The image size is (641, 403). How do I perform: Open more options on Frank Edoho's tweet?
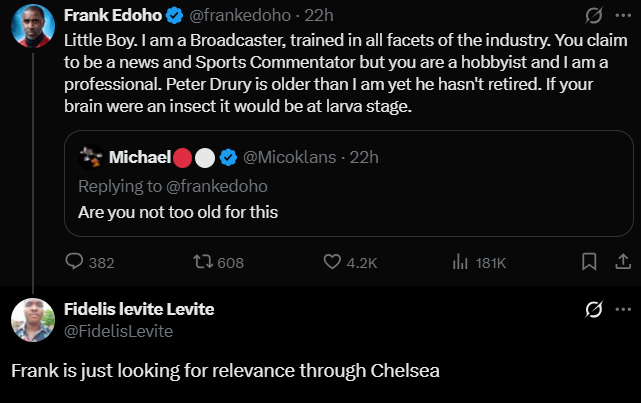(x=620, y=17)
